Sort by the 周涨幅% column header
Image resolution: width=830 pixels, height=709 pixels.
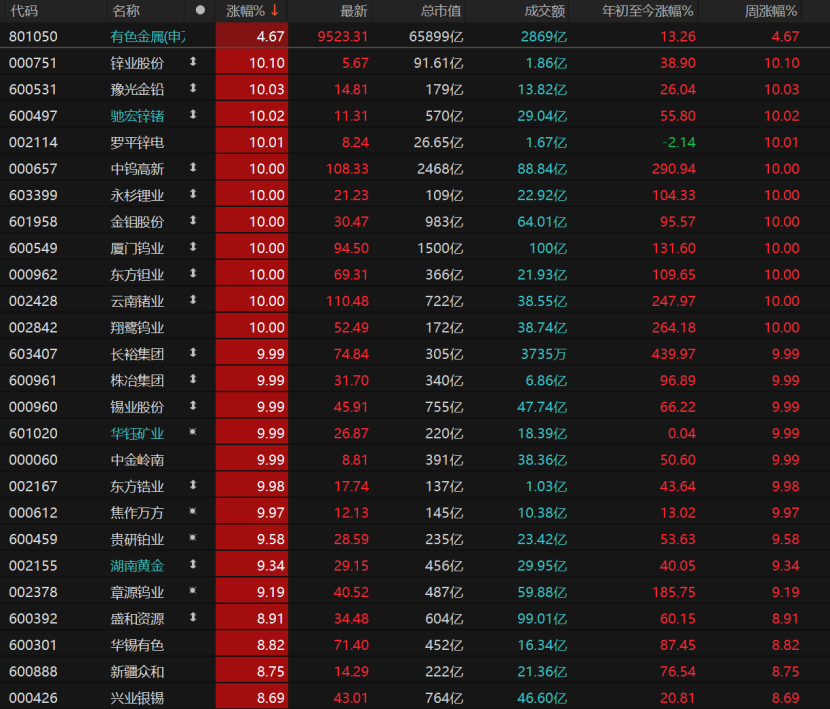[x=771, y=11]
